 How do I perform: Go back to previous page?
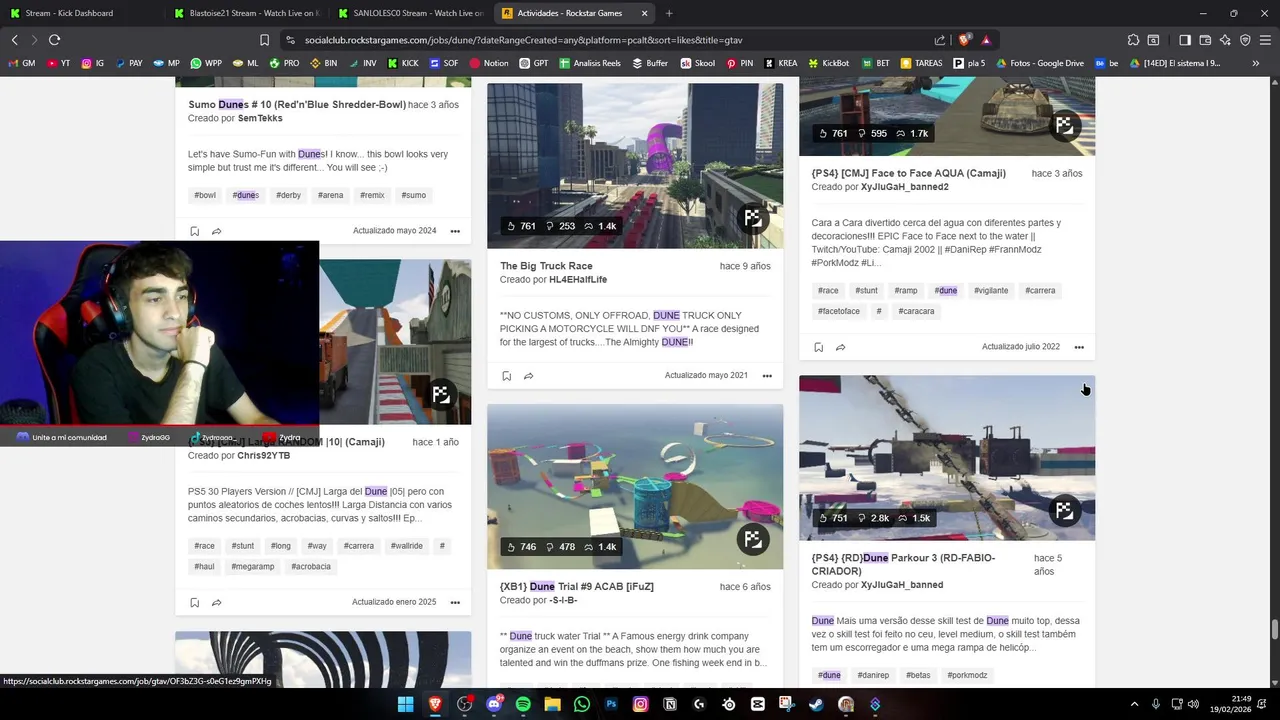point(14,39)
